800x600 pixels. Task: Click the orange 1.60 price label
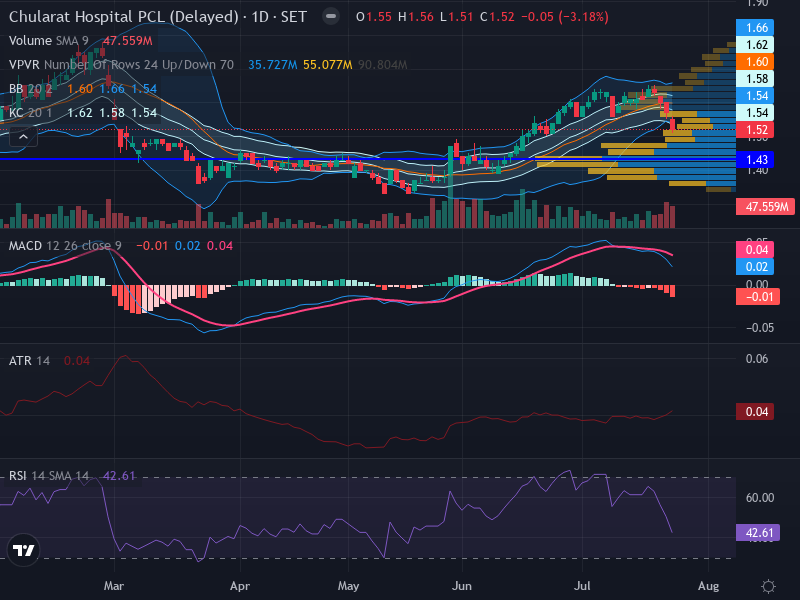[755, 62]
